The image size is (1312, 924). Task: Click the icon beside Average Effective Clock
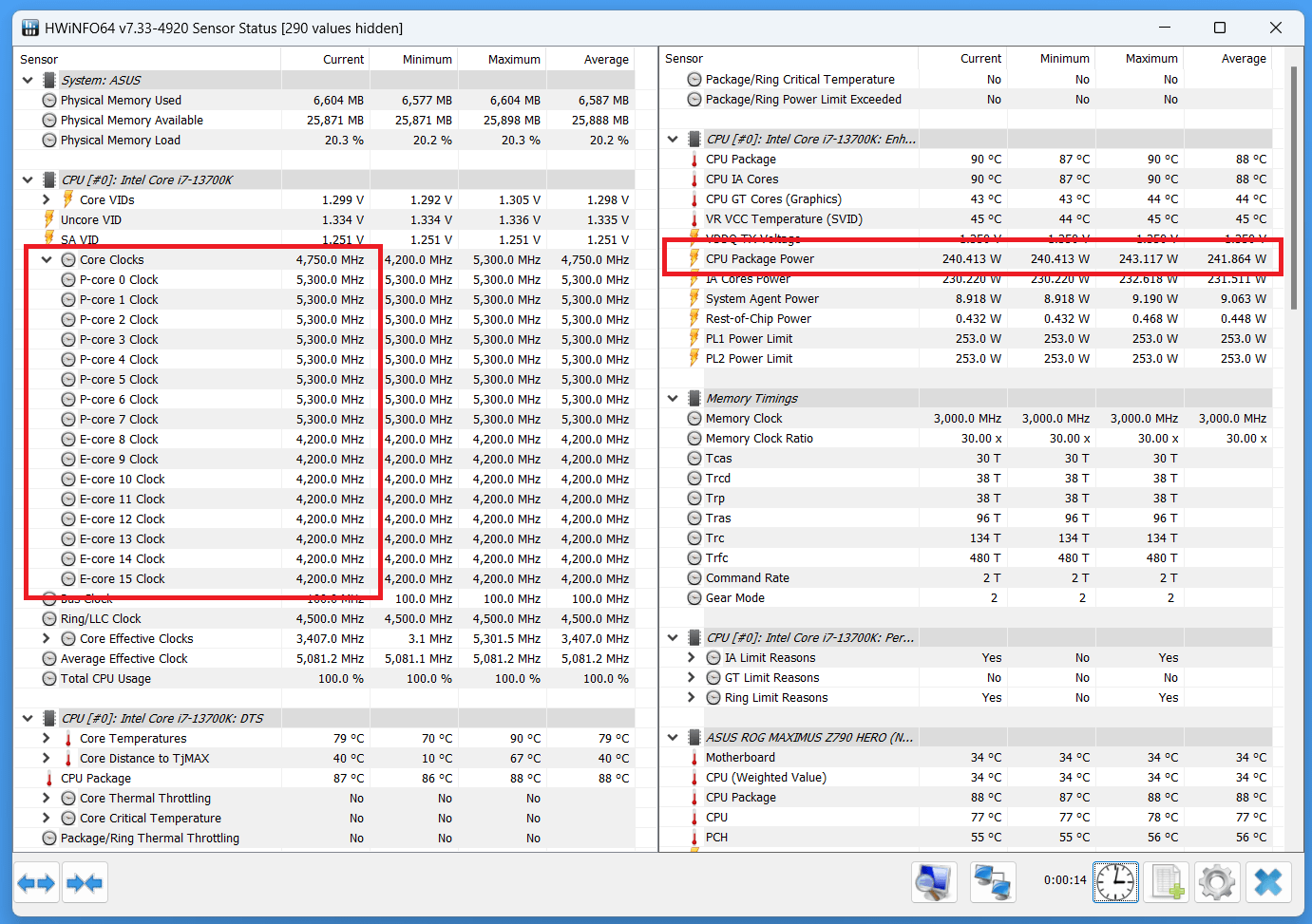pos(49,659)
